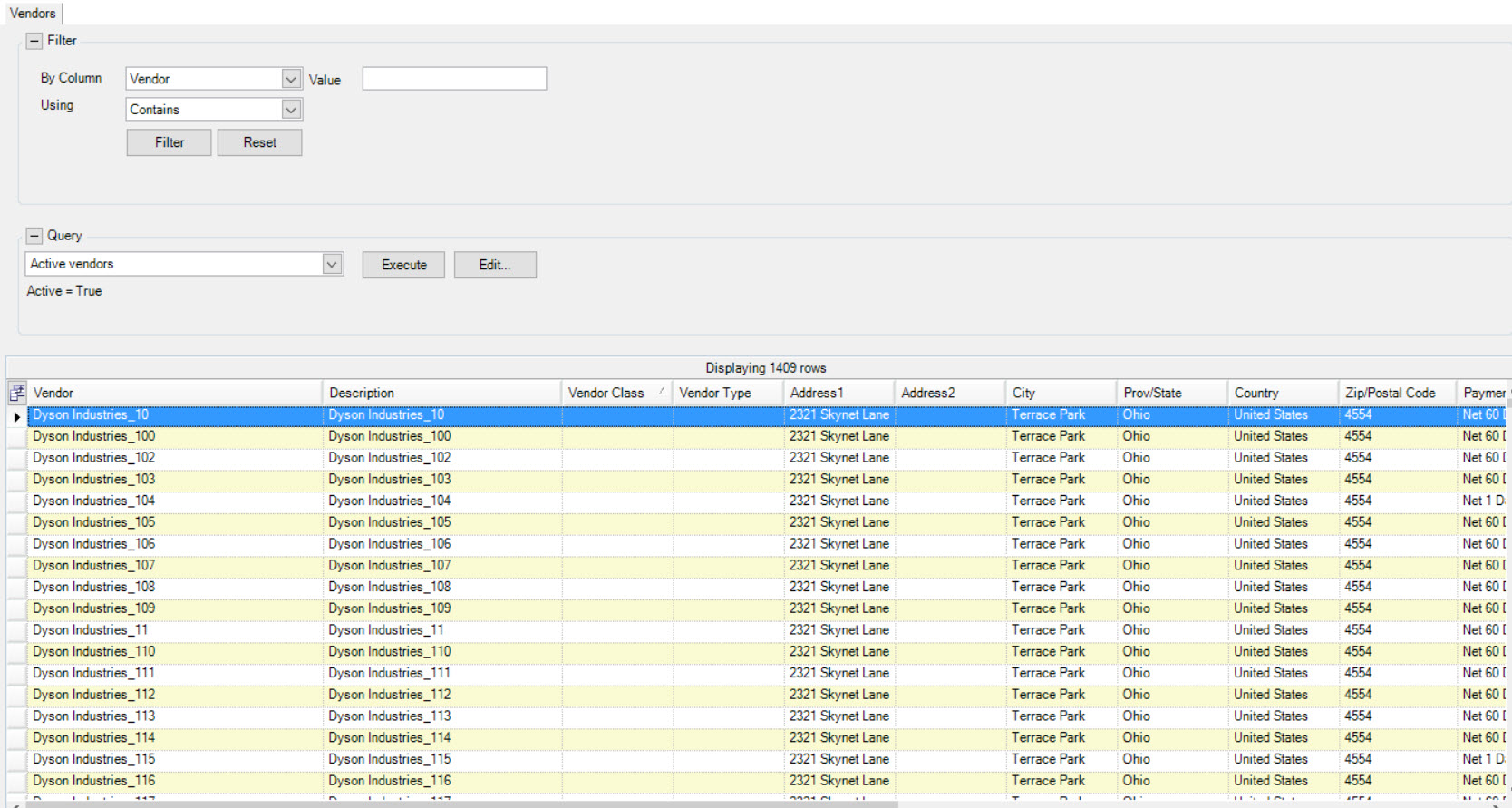The width and height of the screenshot is (1512, 808).
Task: Sort by the Vendor Type column header
Action: click(x=728, y=393)
